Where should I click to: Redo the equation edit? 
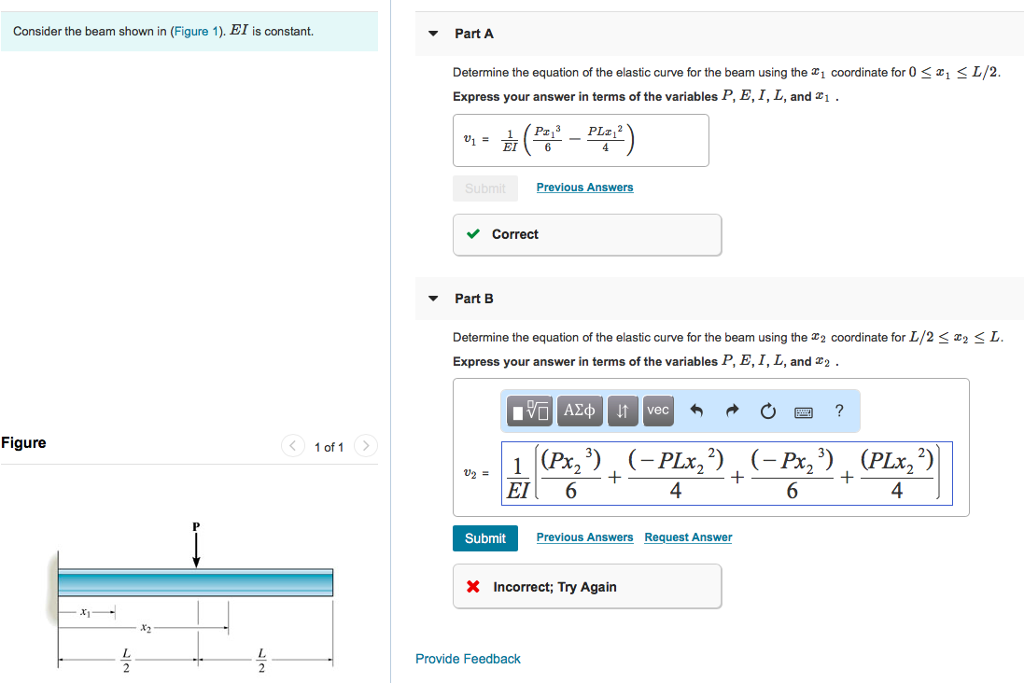tap(733, 410)
